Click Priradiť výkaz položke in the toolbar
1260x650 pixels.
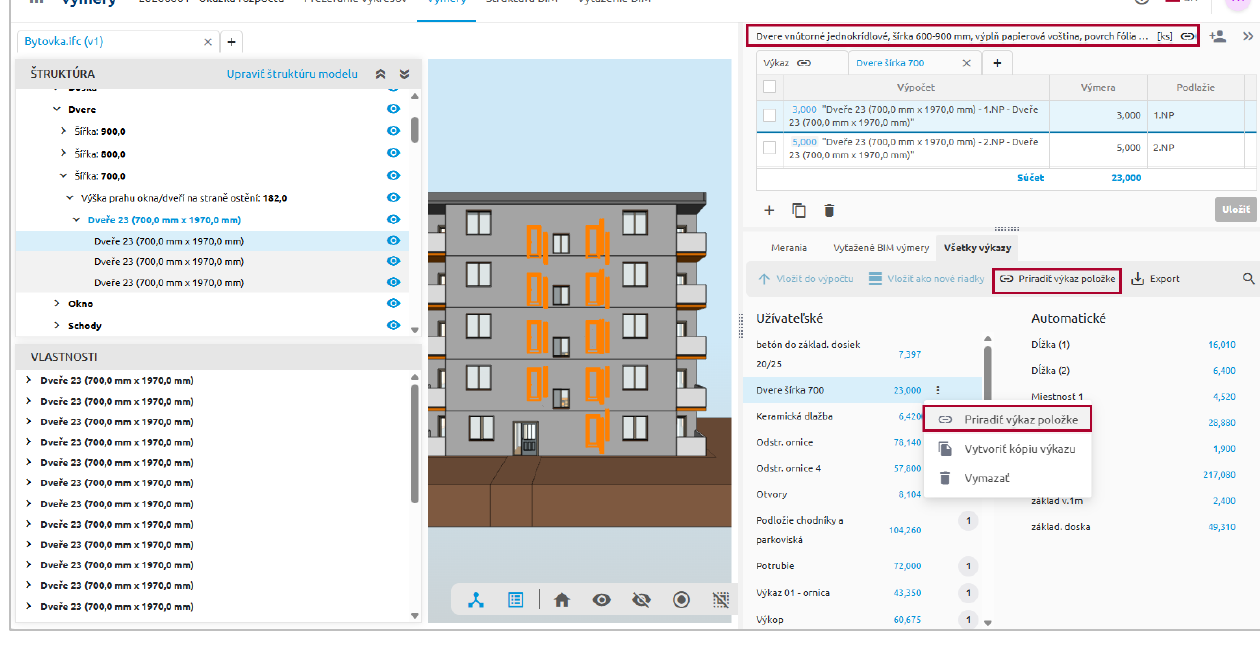(x=1057, y=279)
